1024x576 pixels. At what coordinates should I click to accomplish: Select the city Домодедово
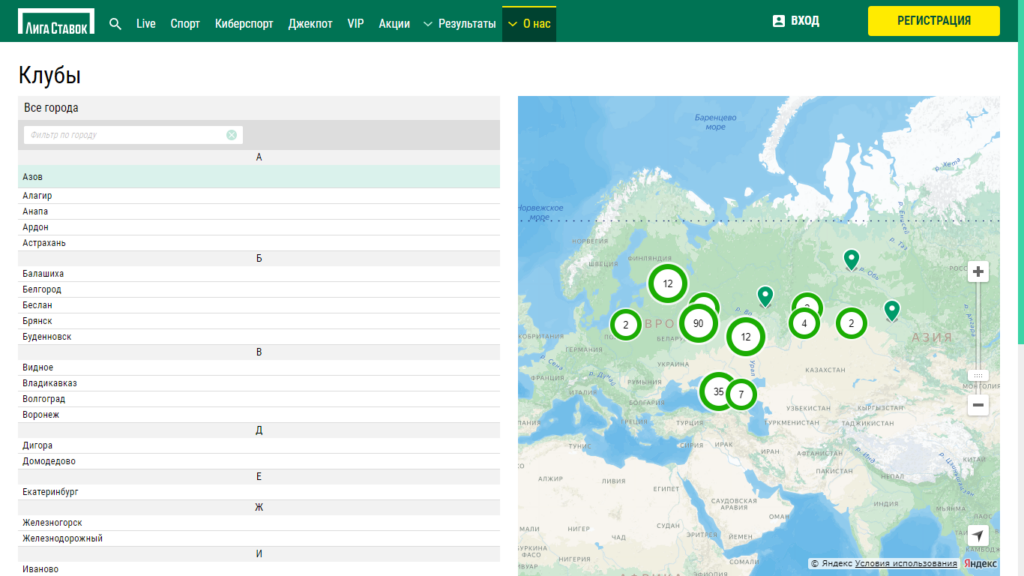tap(259, 461)
